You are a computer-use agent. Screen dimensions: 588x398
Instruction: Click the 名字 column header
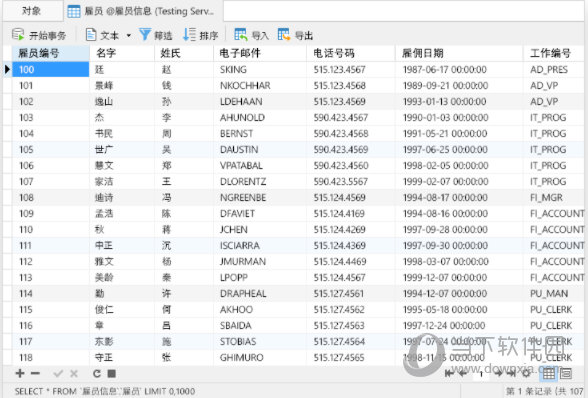click(122, 53)
